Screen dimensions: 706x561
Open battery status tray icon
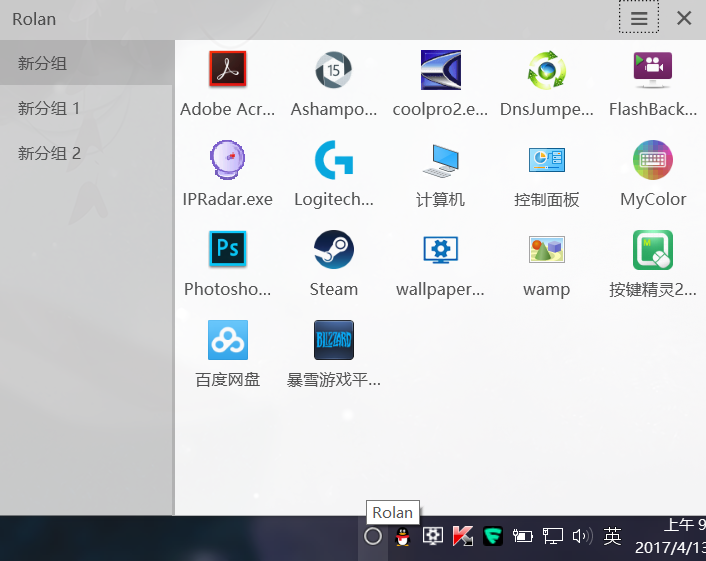point(522,536)
